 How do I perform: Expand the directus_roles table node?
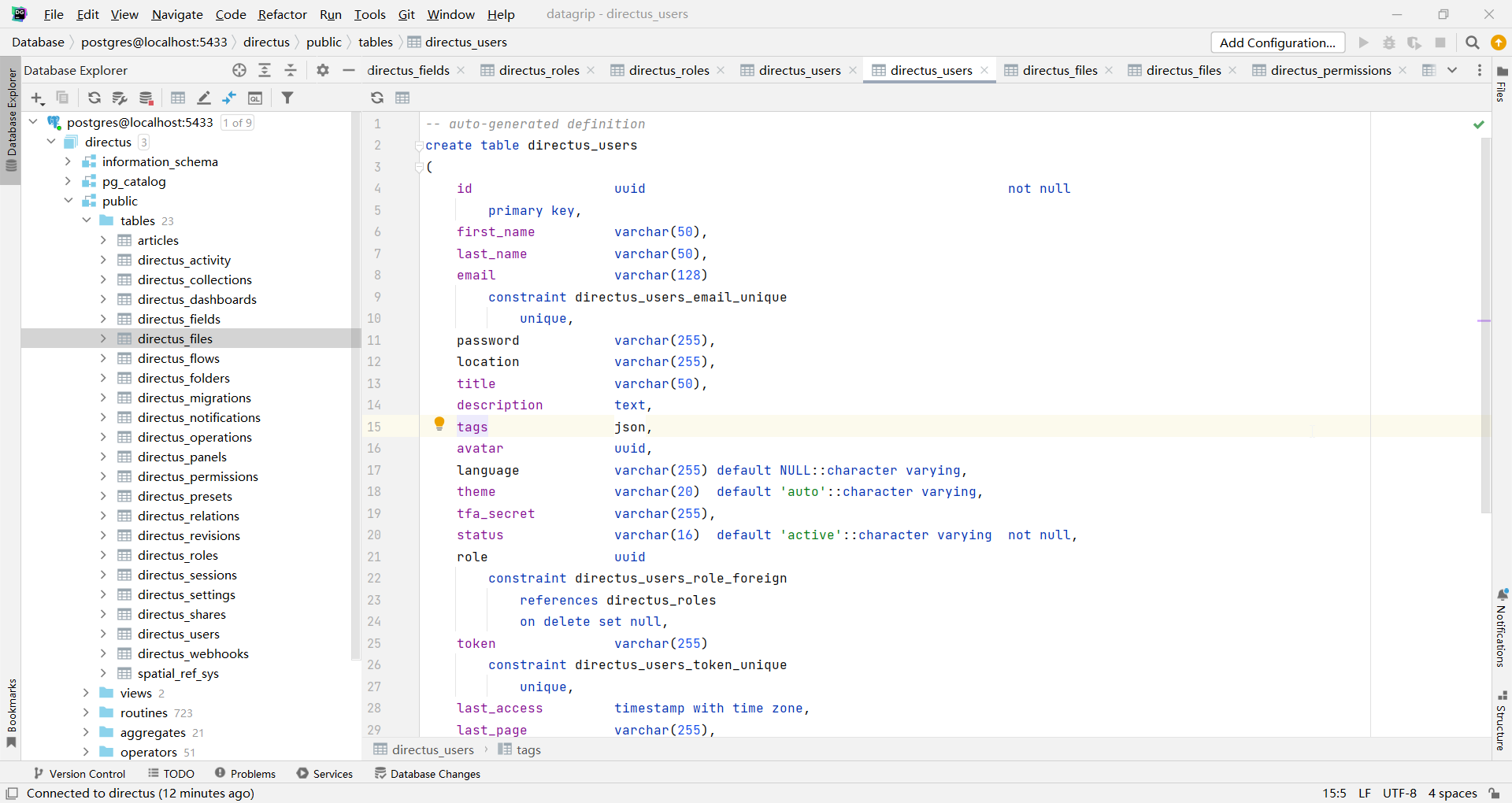point(102,555)
